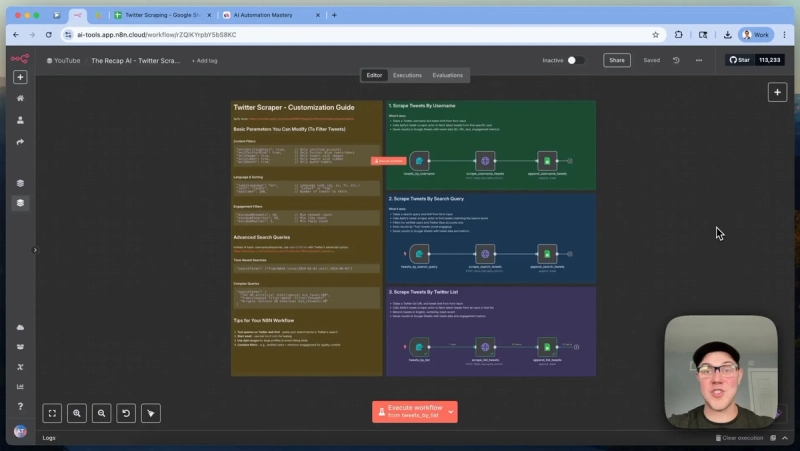The height and width of the screenshot is (451, 800).
Task: Click the zoom in canvas button
Action: [77, 413]
